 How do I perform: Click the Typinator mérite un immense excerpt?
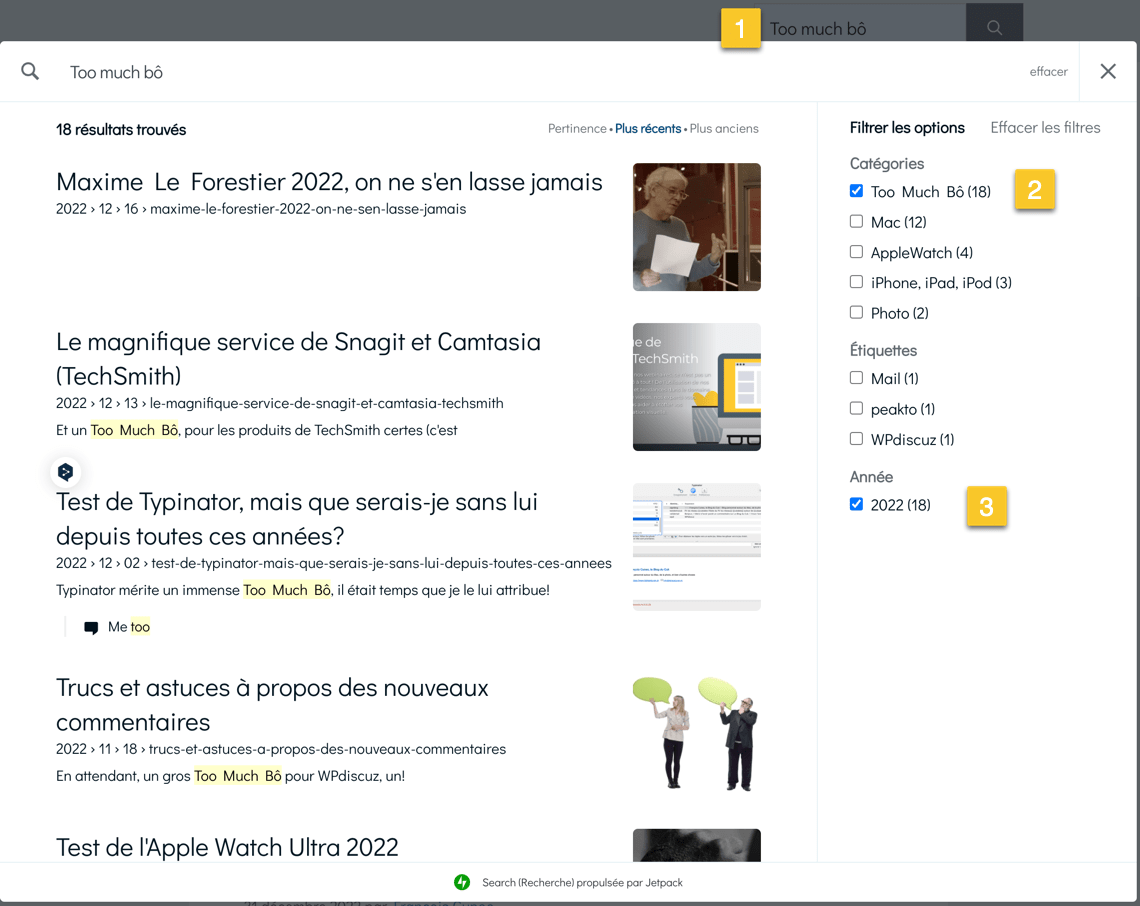click(302, 590)
